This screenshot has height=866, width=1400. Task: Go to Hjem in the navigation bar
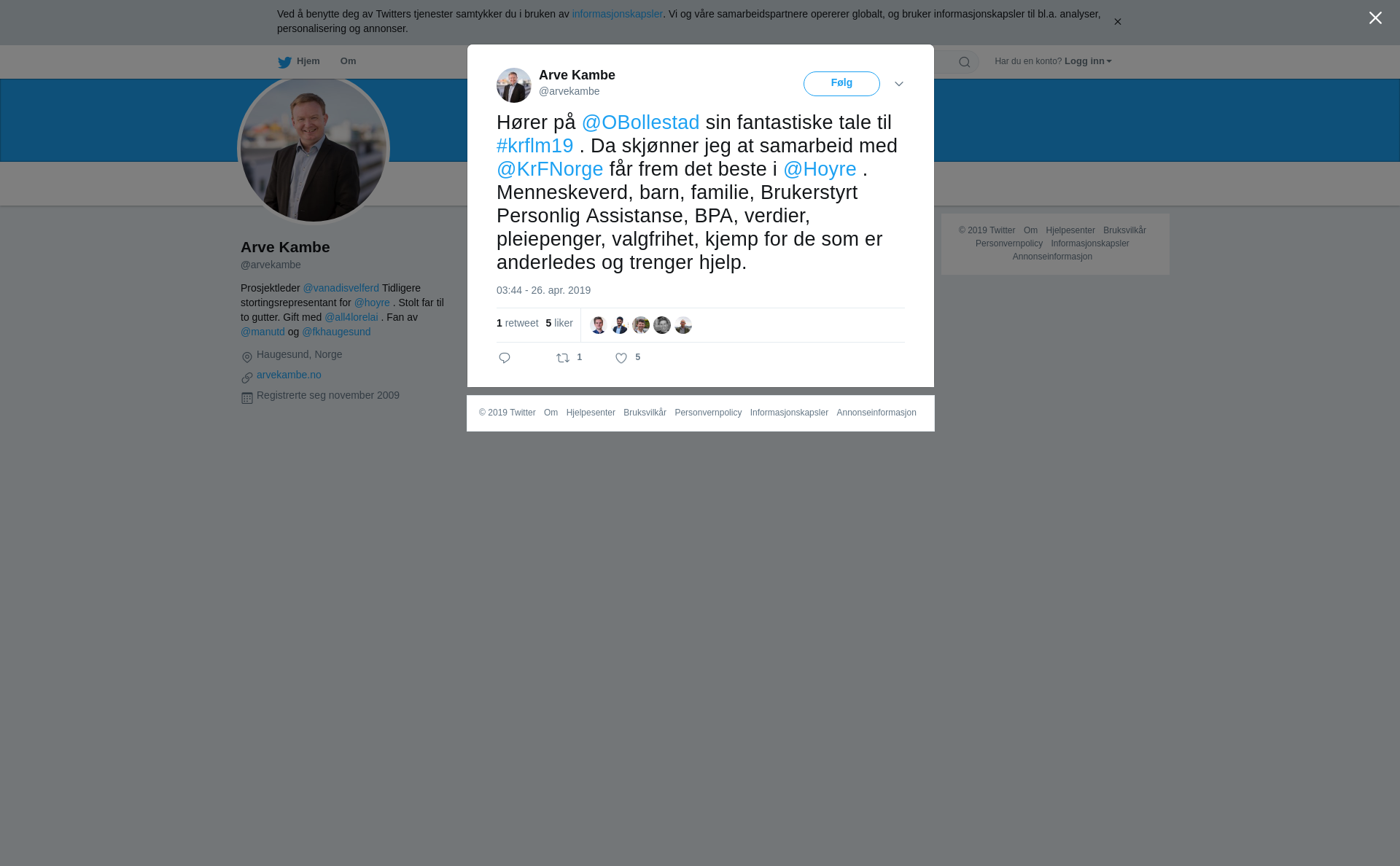(x=308, y=61)
